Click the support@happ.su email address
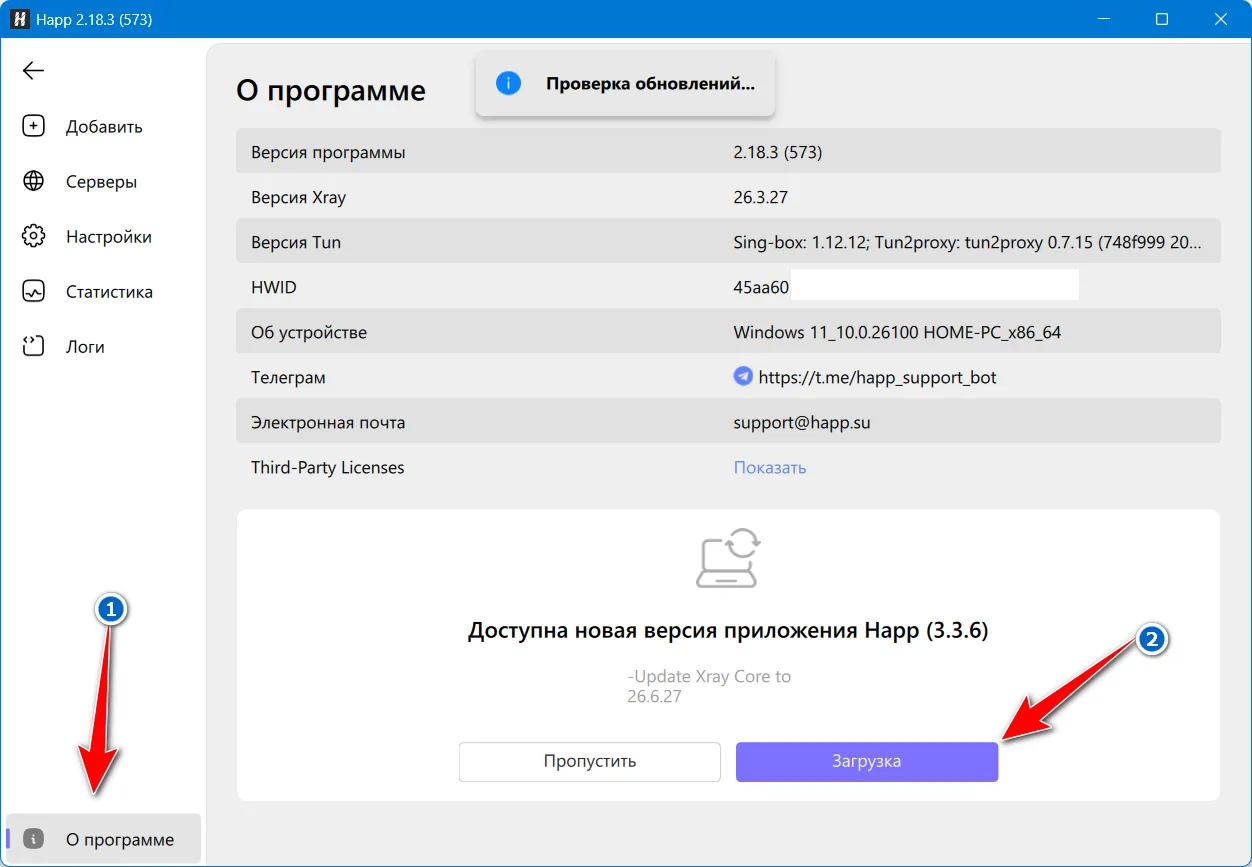The height and width of the screenshot is (867, 1252). (802, 423)
